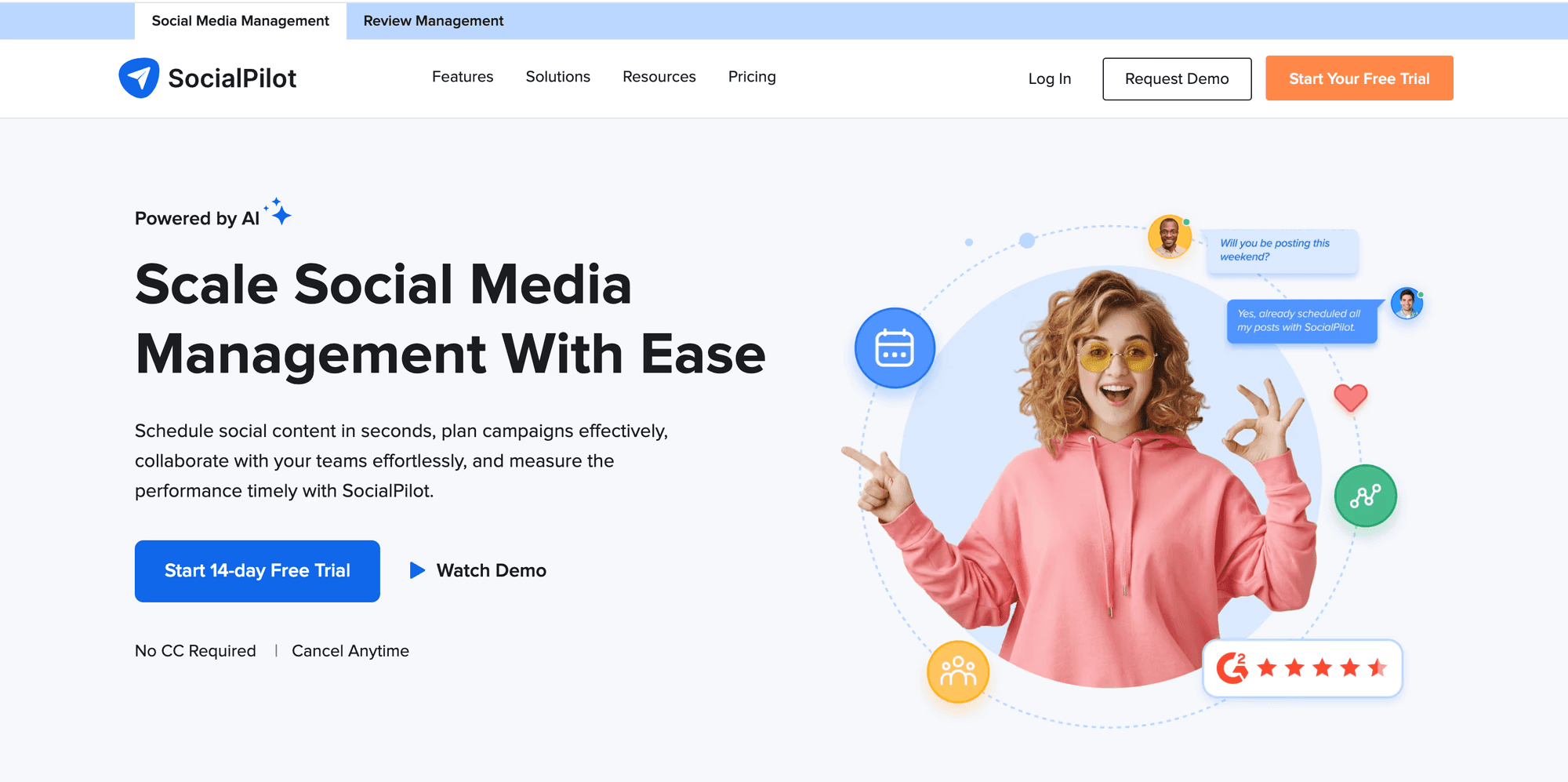Click the G2 star rating badge

[x=1302, y=668]
